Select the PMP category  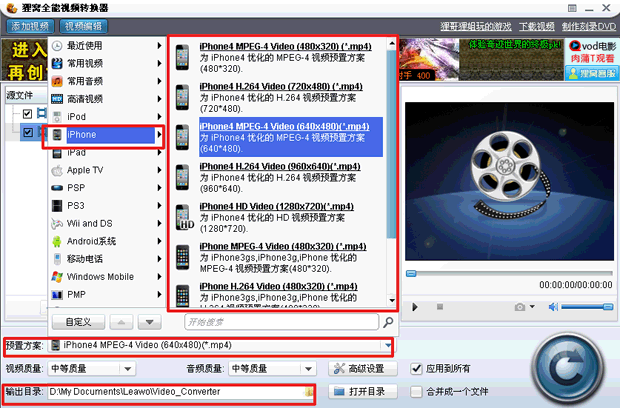pos(107,295)
